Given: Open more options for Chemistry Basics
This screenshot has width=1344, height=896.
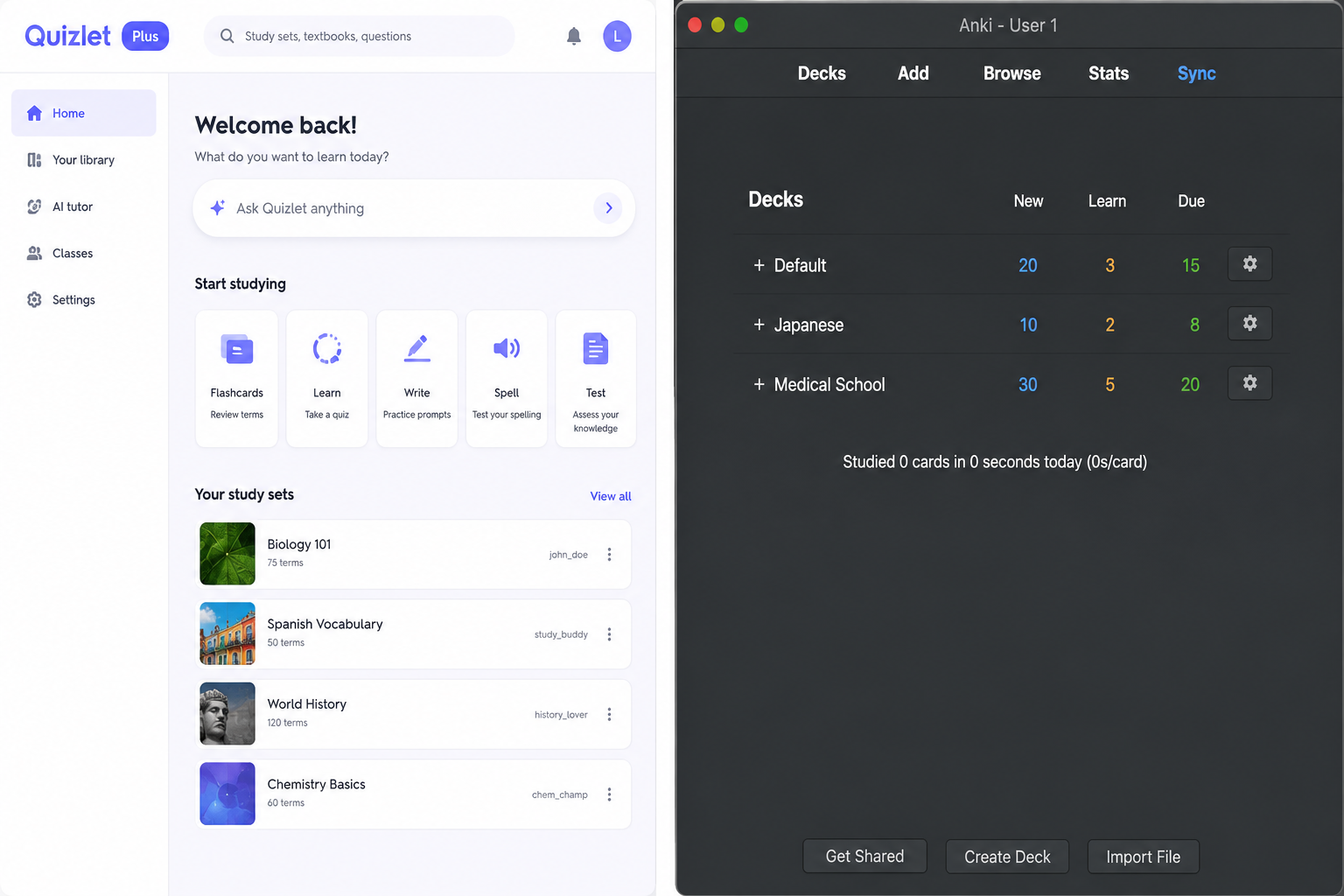Looking at the screenshot, I should click(x=609, y=794).
